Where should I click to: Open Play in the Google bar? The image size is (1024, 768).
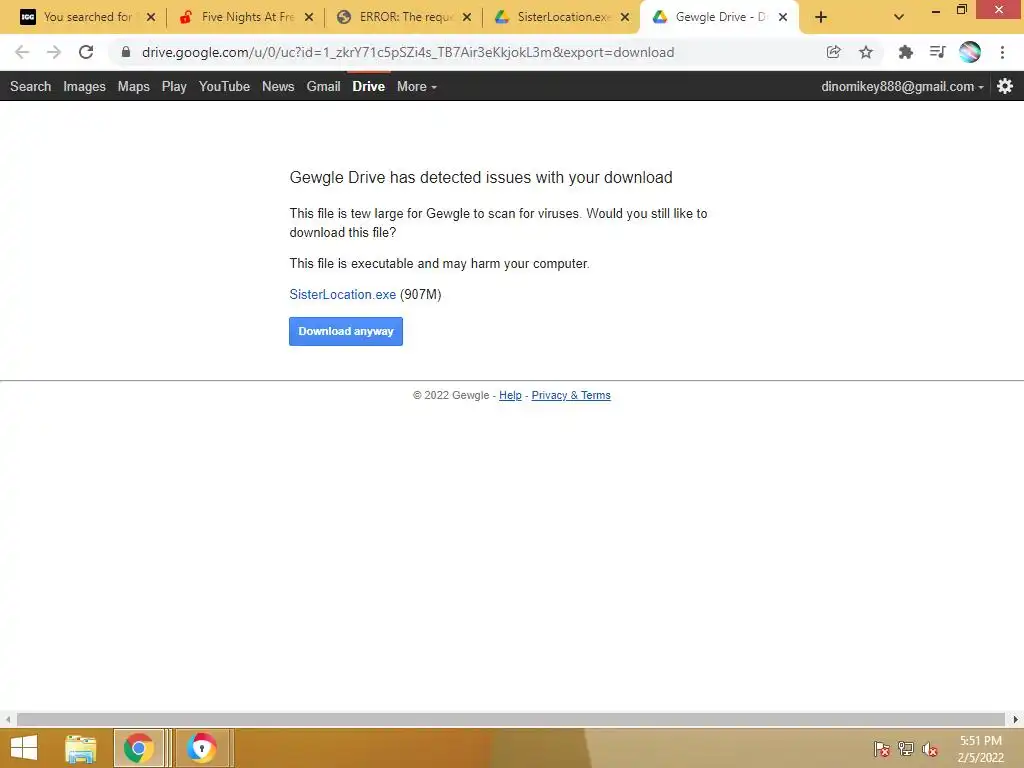[174, 86]
